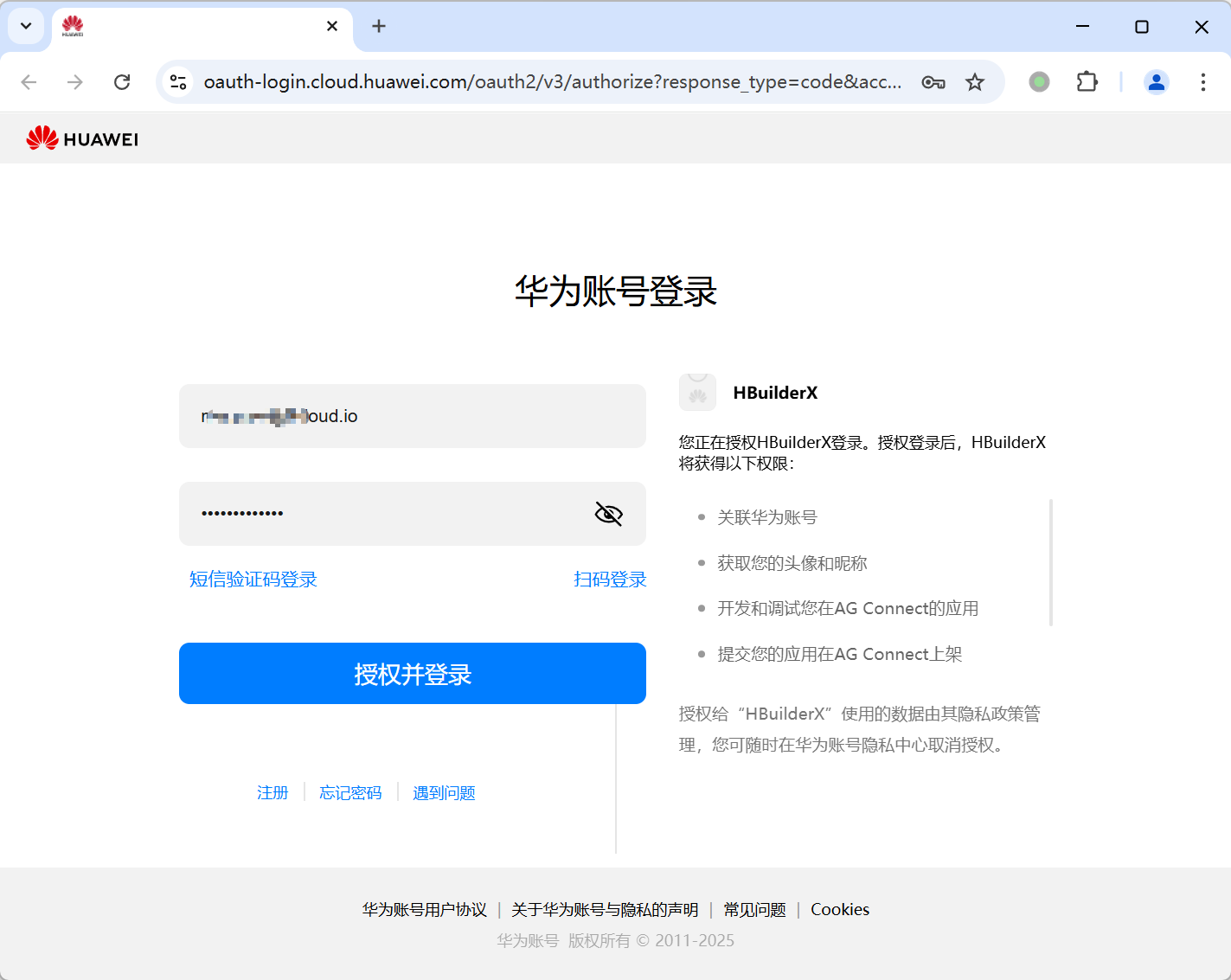Click the HBuilderX app name text
This screenshot has width=1231, height=980.
775,393
